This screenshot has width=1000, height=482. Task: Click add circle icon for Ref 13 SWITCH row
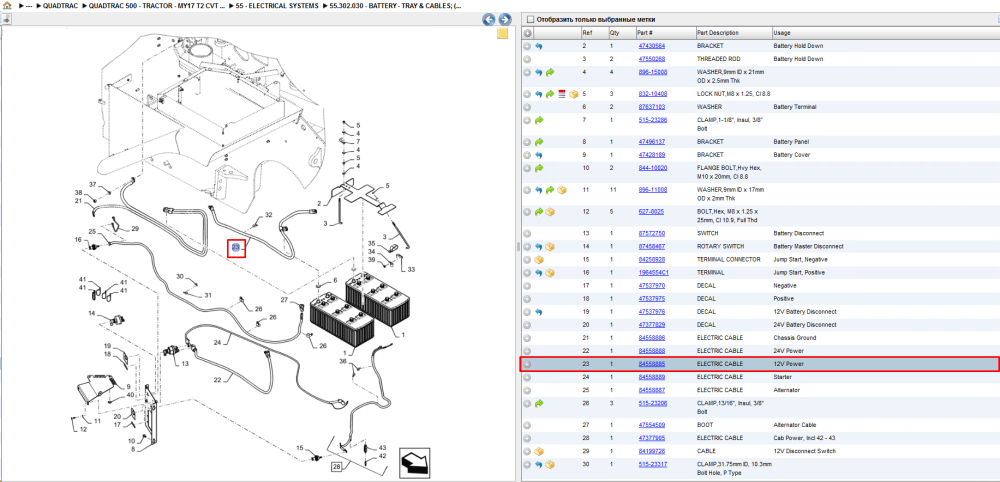[527, 233]
